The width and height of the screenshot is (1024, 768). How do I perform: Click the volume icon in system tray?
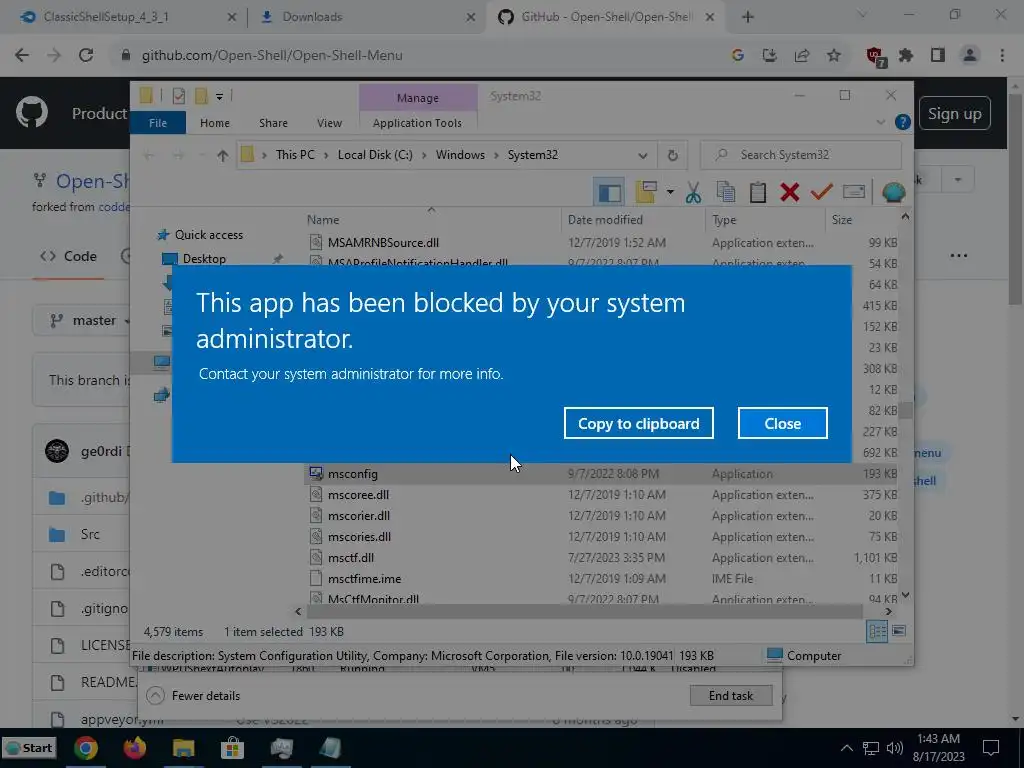(x=895, y=748)
